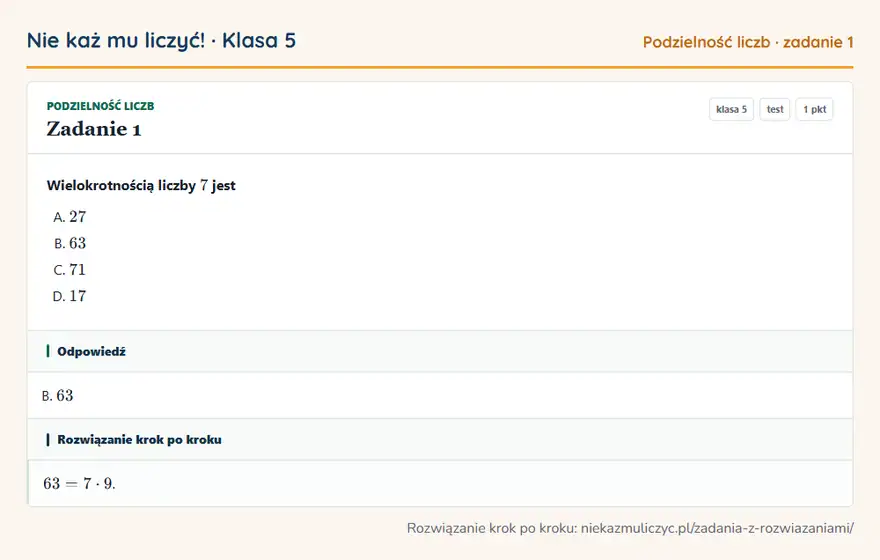Open the niekazmuliczyc.pl/zadania-z-rozwiazaniami/ footer link
Viewport: 880px width, 560px height.
(x=717, y=528)
